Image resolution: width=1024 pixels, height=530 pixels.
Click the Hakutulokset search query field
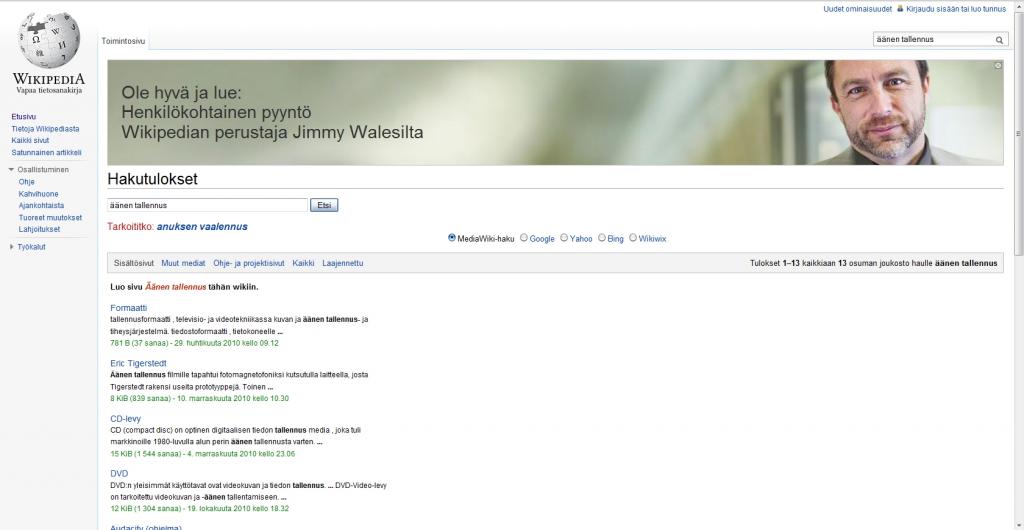[x=207, y=206]
